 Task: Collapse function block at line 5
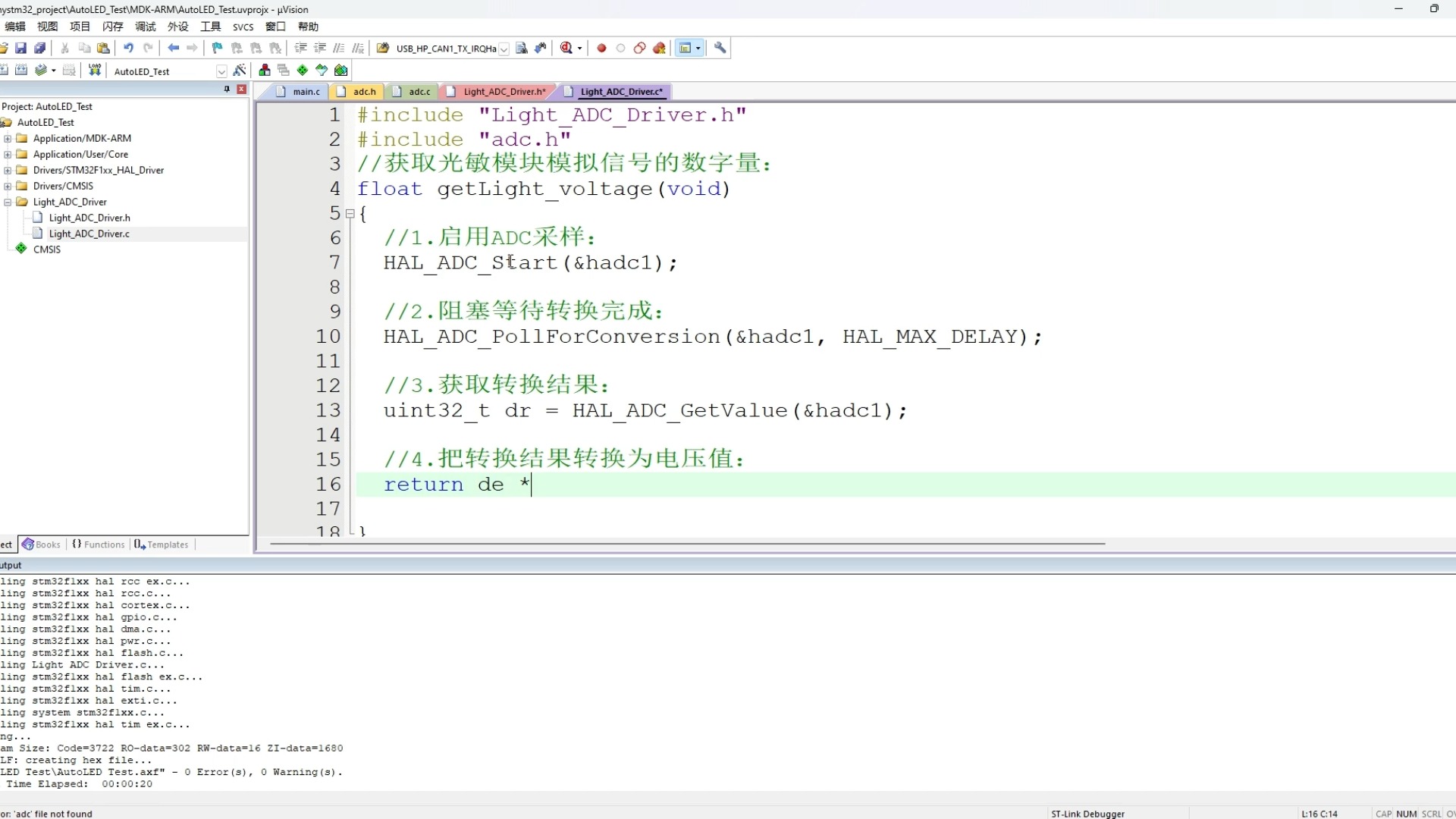[x=350, y=214]
